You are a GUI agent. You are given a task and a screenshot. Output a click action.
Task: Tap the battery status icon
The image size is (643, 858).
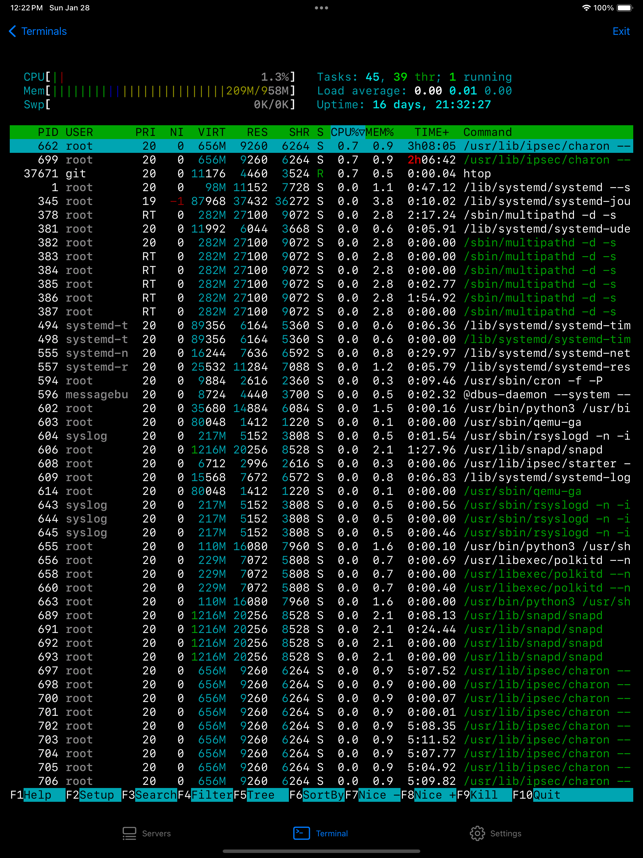[x=625, y=8]
